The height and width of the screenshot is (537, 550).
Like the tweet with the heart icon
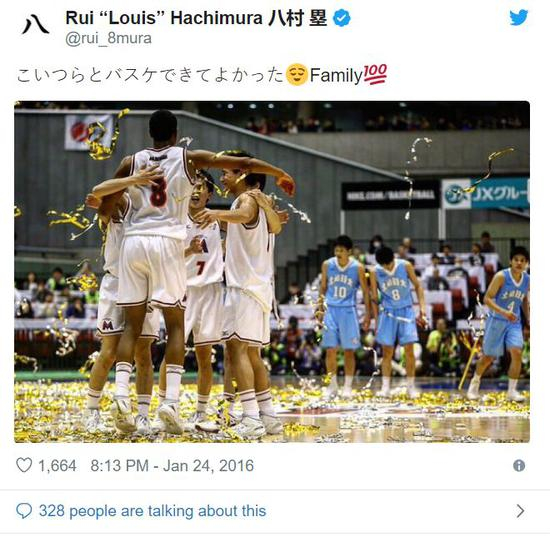coord(24,465)
